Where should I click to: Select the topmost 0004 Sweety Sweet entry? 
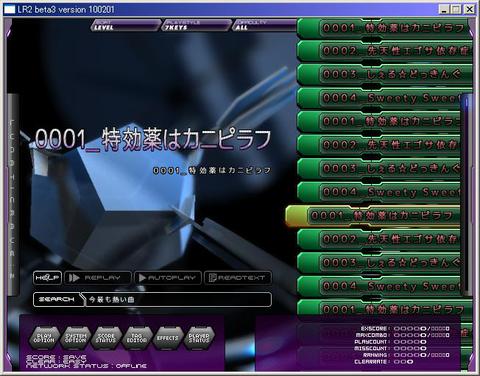(x=384, y=98)
